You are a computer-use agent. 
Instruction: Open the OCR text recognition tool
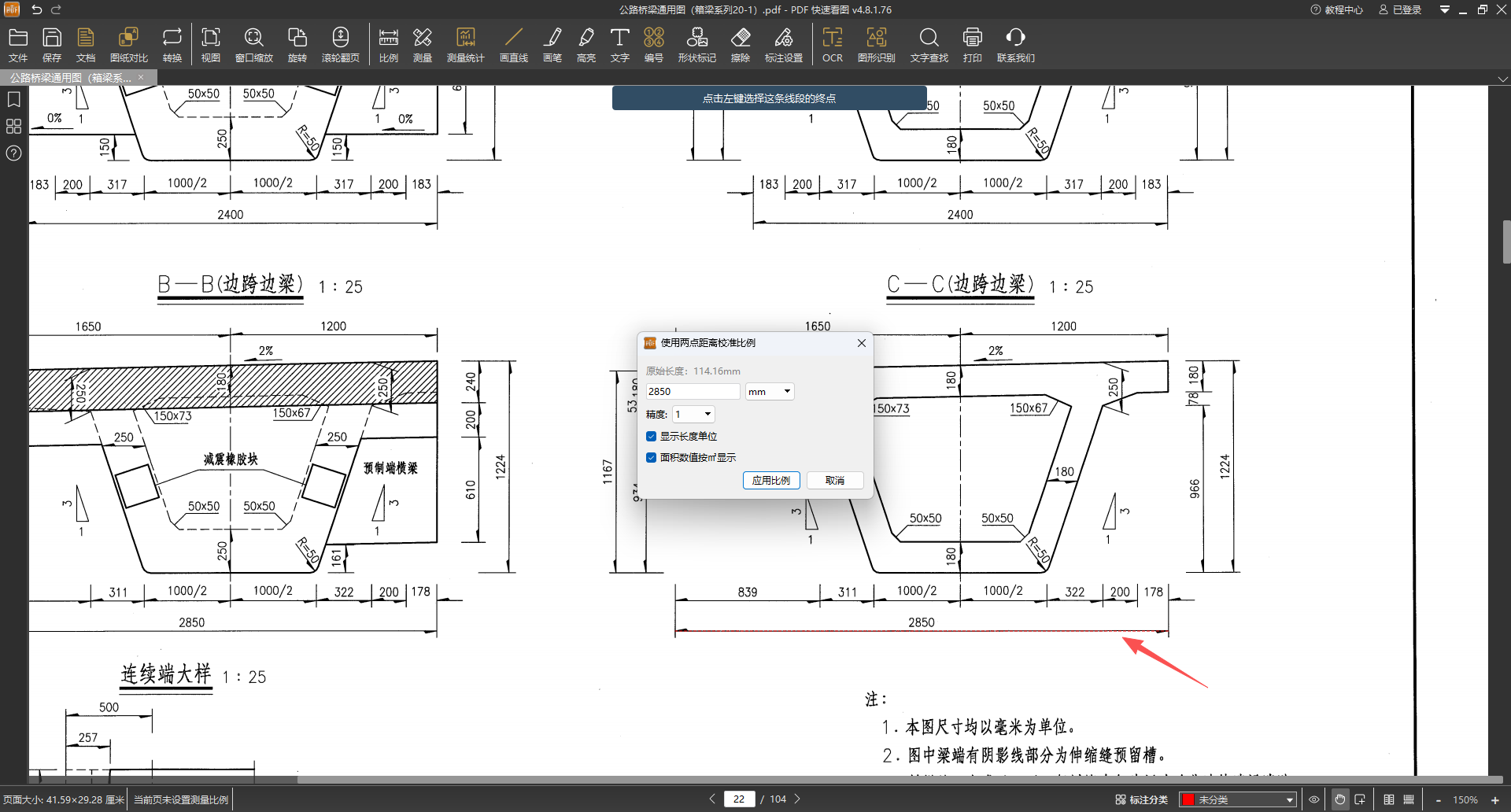pos(832,44)
